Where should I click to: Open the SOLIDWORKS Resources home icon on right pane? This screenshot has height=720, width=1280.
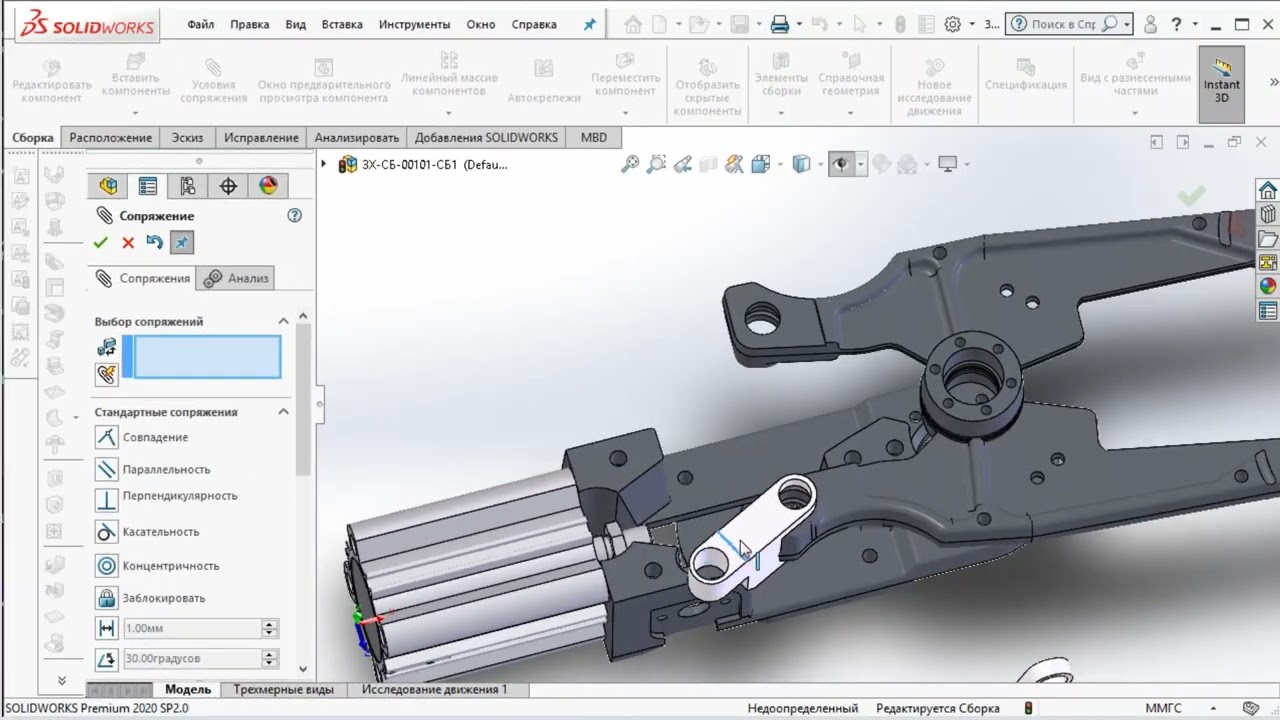coord(1267,190)
